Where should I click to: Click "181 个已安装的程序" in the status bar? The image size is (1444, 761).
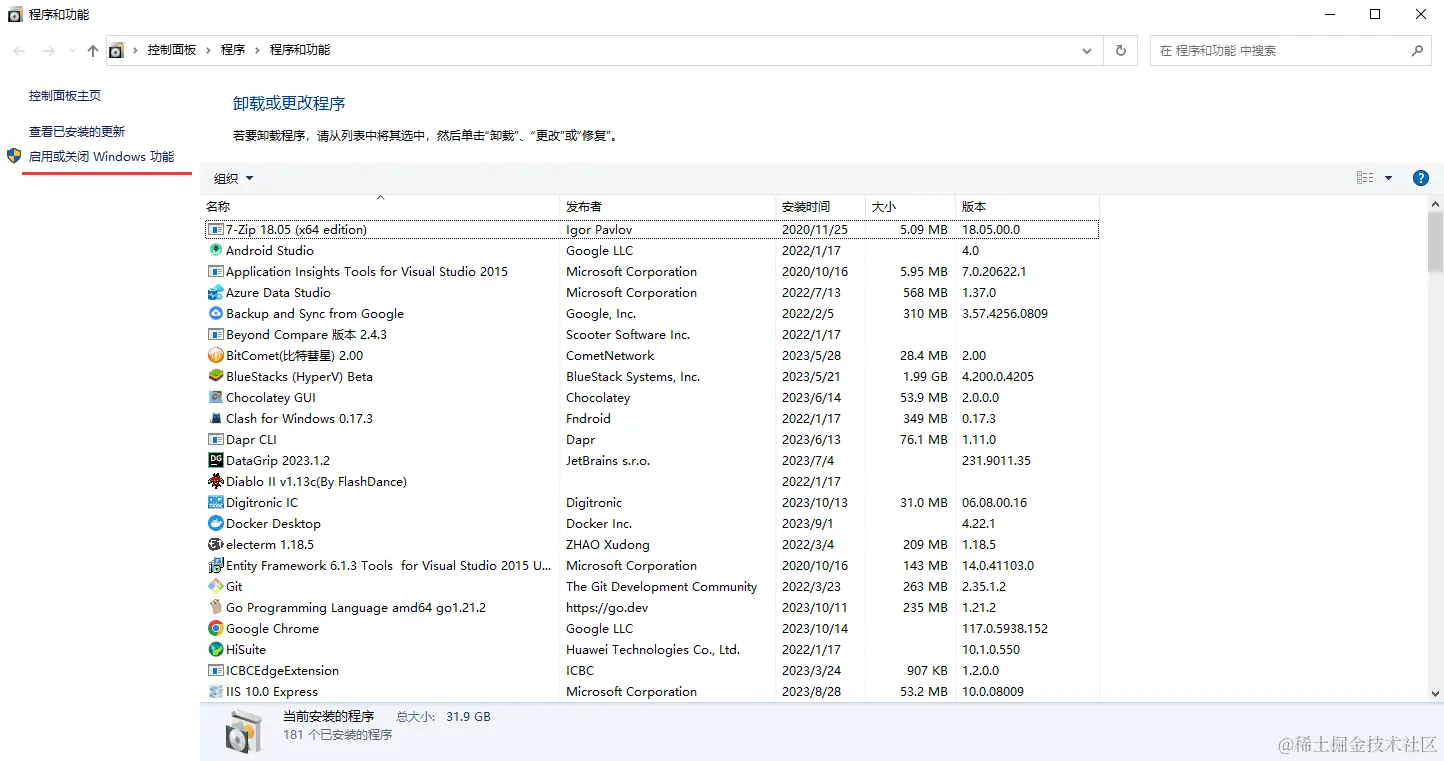click(x=337, y=735)
